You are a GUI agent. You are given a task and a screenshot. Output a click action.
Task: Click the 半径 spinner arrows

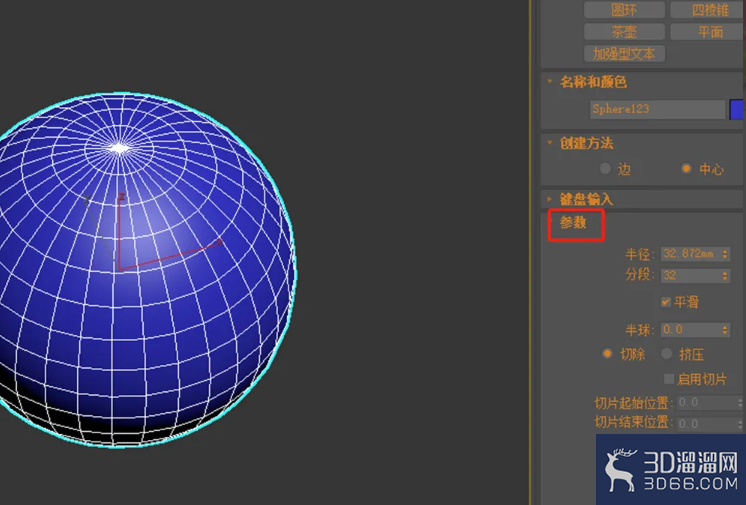pos(725,254)
